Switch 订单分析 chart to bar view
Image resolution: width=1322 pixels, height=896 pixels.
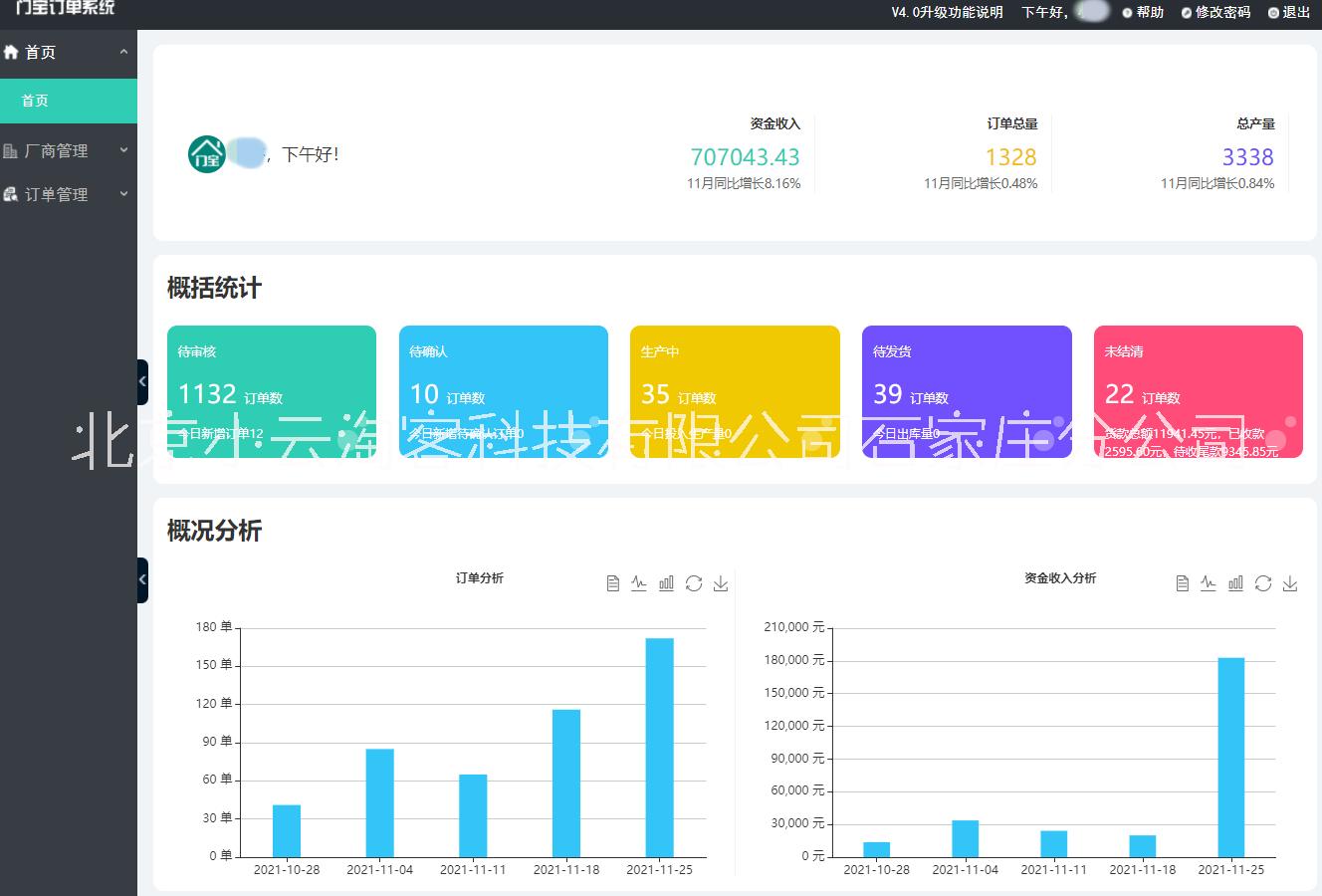666,583
